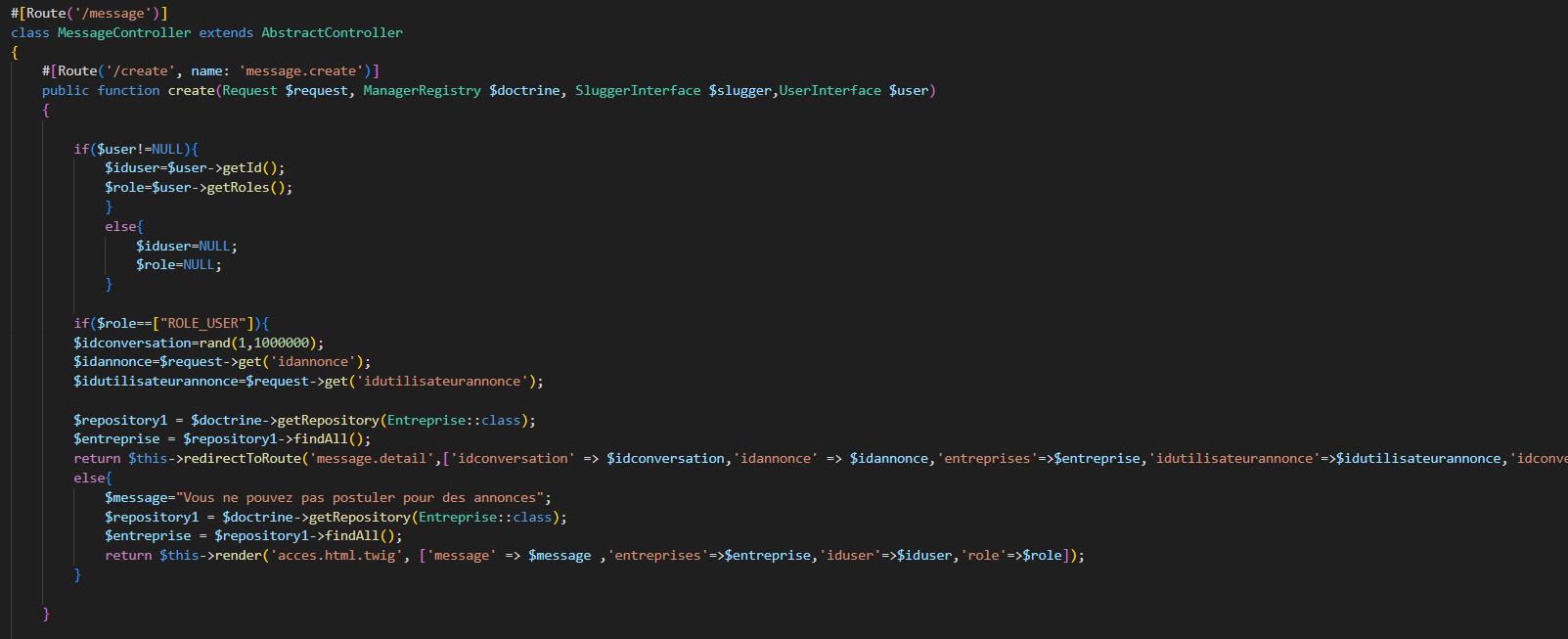This screenshot has height=639, width=1568.
Task: Click the rand function call
Action: 214,342
